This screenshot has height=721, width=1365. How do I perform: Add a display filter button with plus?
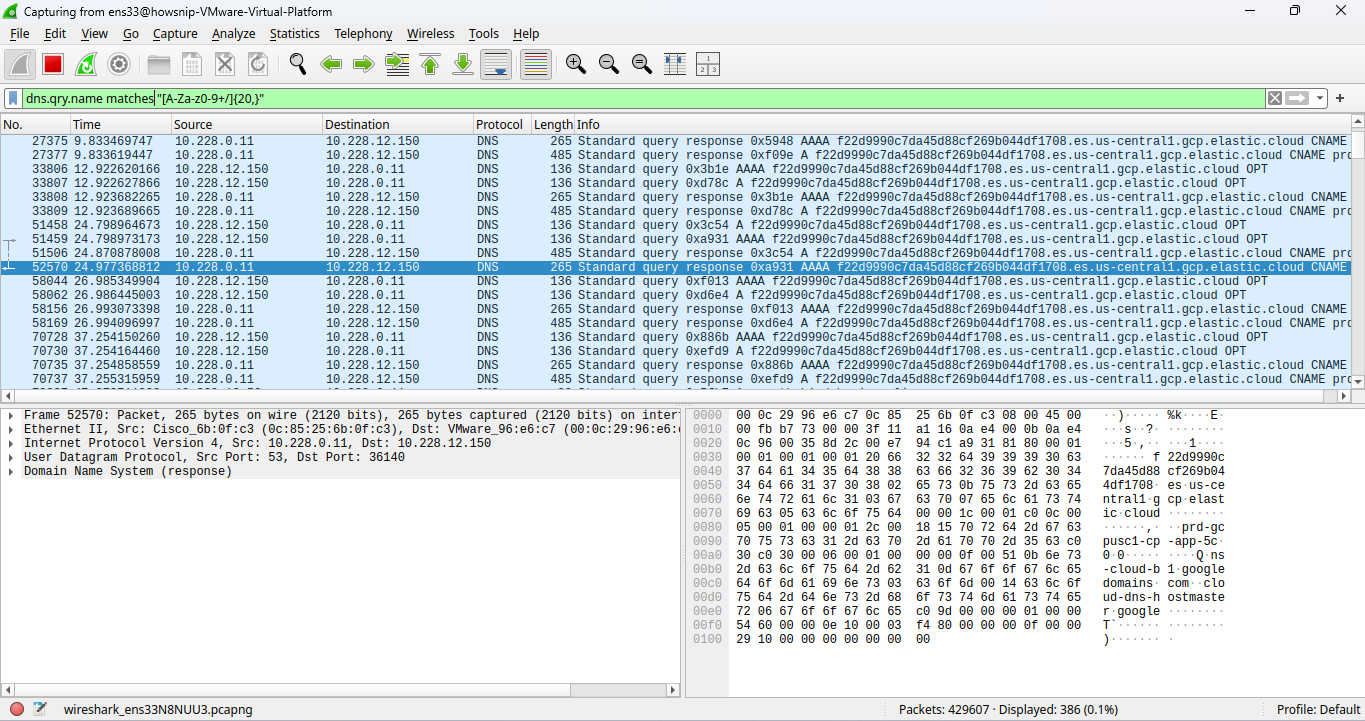coord(1340,98)
